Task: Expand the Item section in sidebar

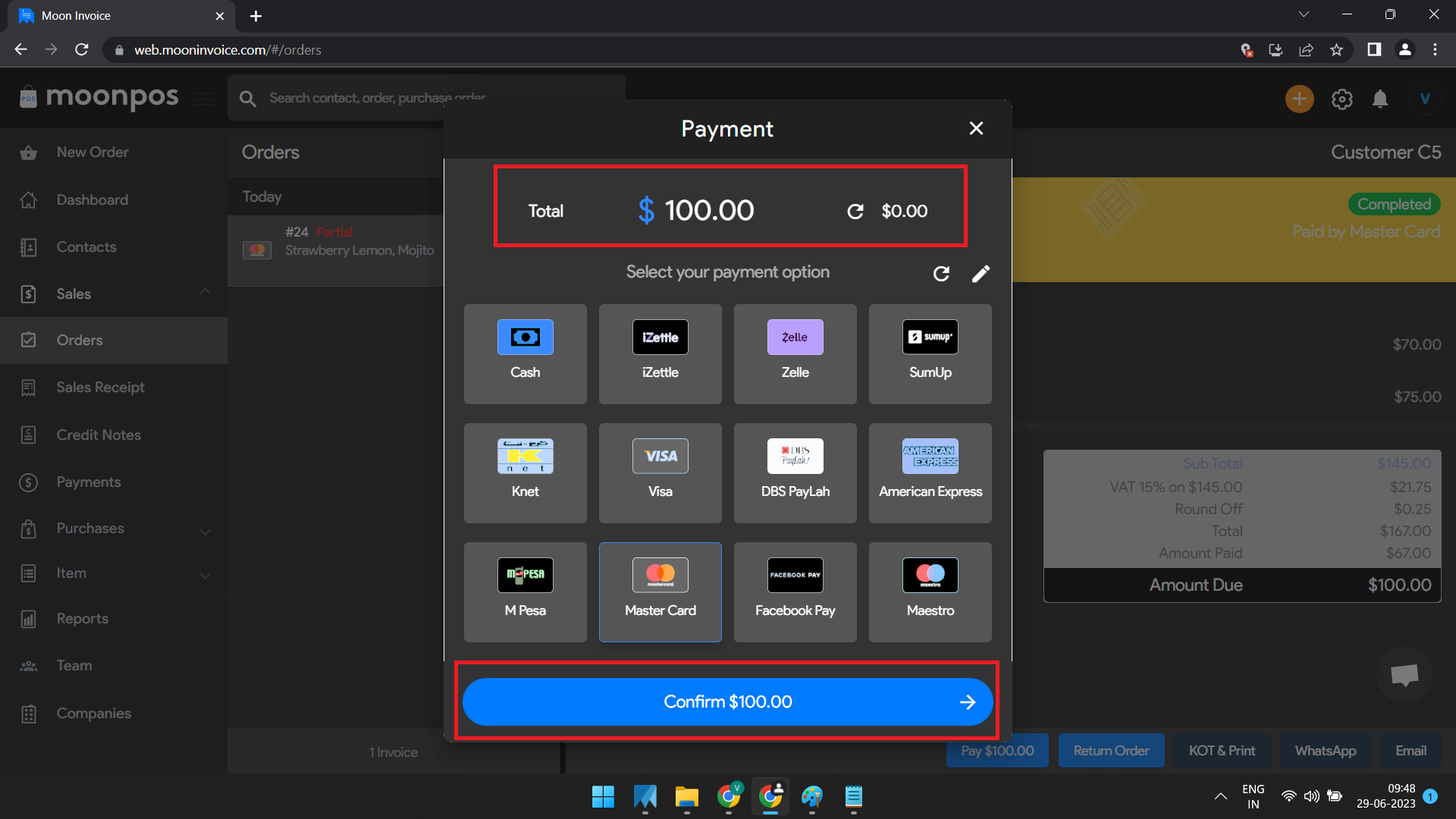Action: point(205,573)
